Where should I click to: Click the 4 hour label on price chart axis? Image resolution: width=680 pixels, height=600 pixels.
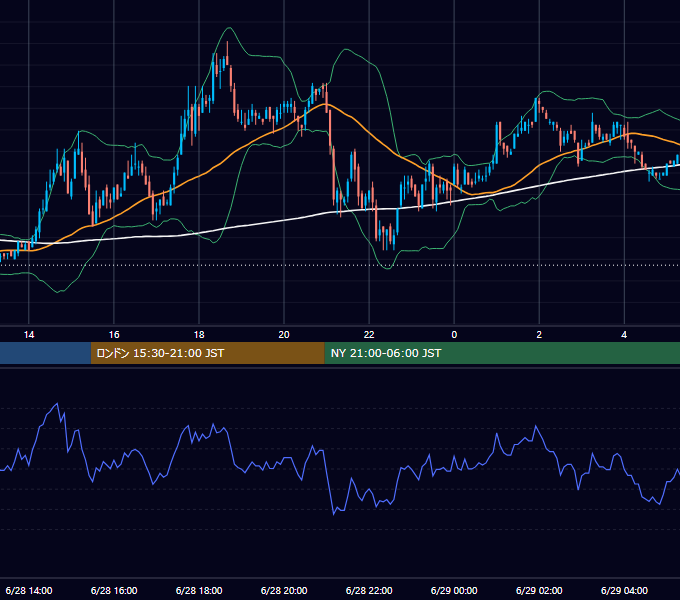tap(624, 335)
